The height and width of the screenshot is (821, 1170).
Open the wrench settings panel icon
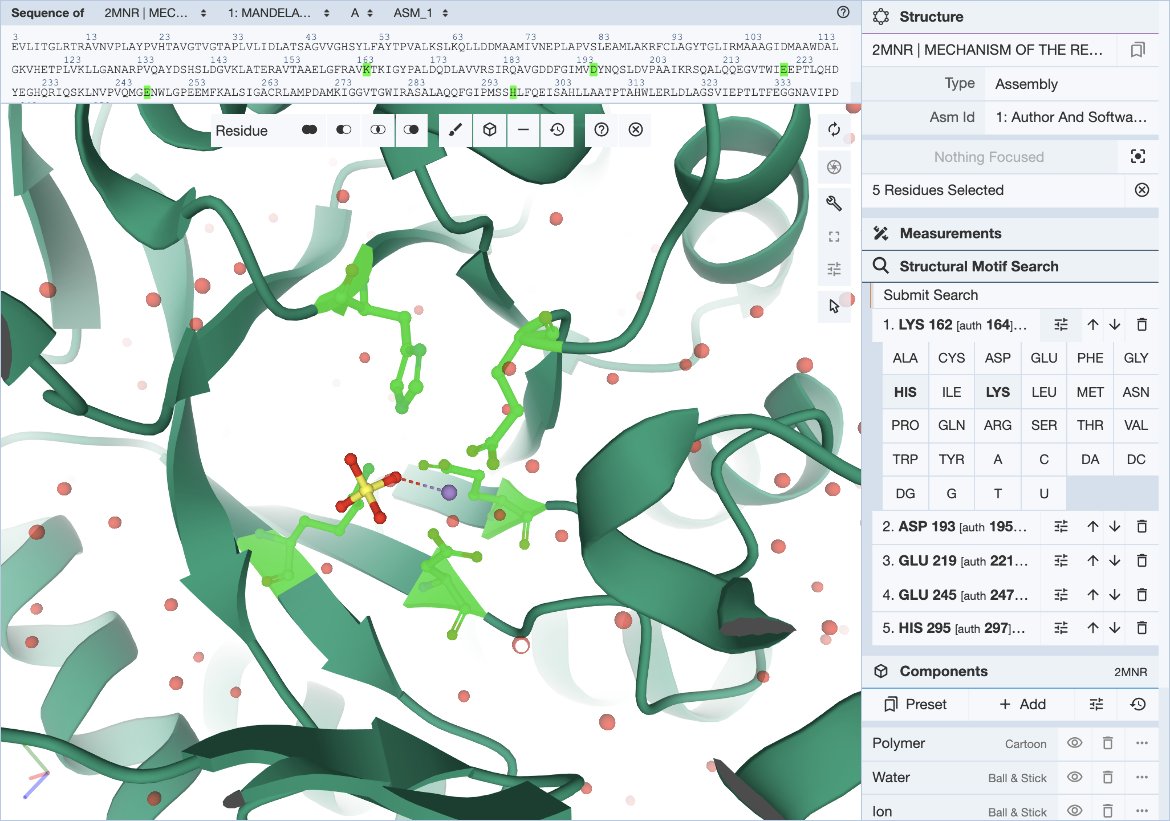pyautogui.click(x=834, y=204)
